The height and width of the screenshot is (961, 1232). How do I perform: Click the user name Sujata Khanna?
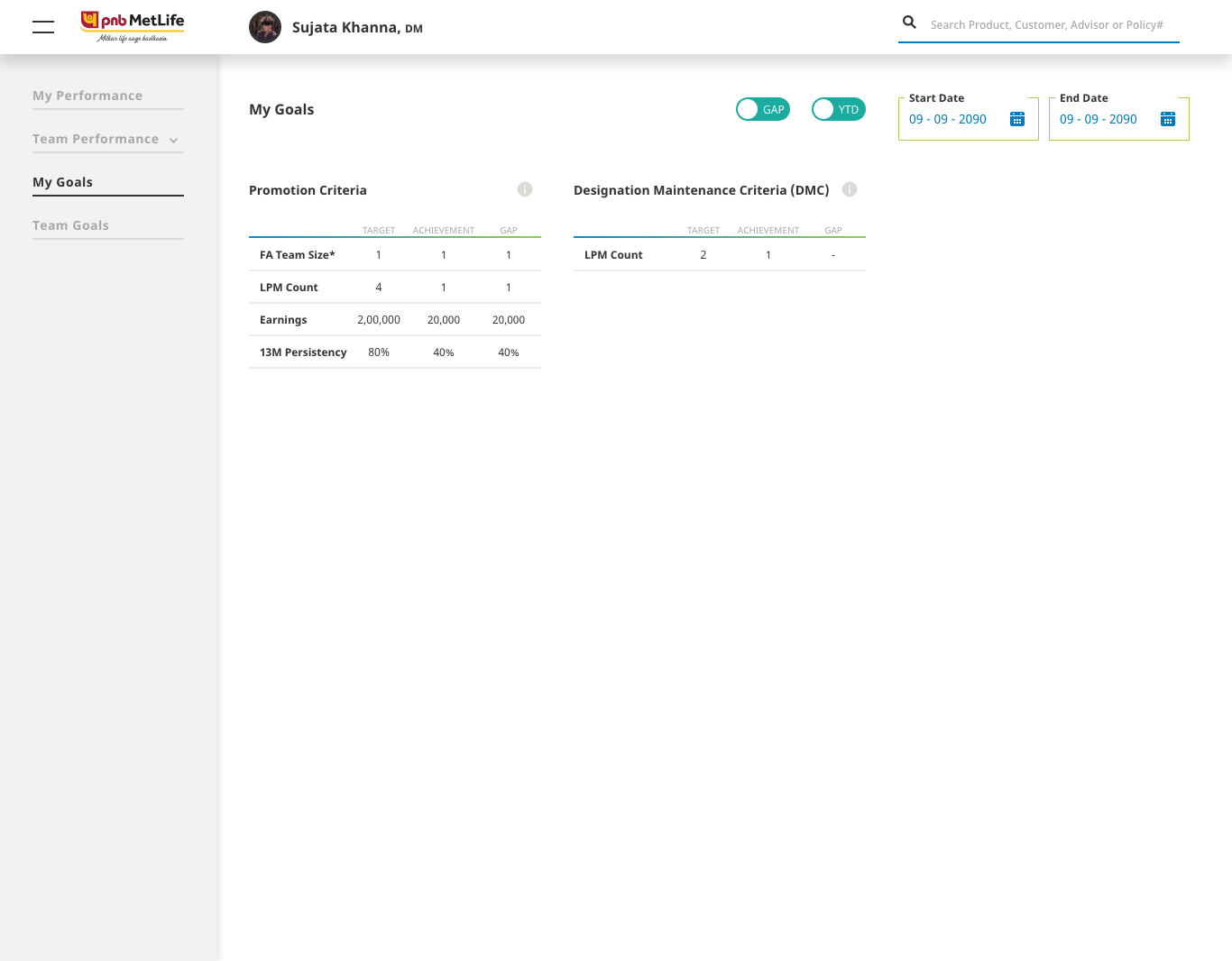click(x=357, y=27)
